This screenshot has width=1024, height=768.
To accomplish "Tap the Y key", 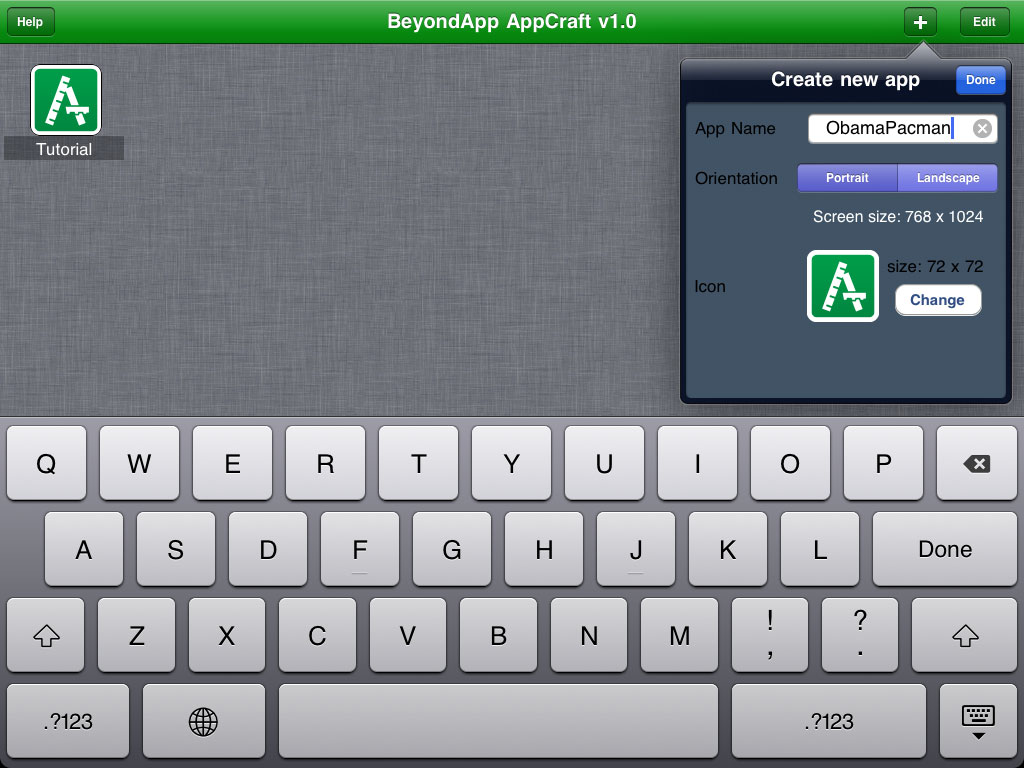I will [511, 464].
